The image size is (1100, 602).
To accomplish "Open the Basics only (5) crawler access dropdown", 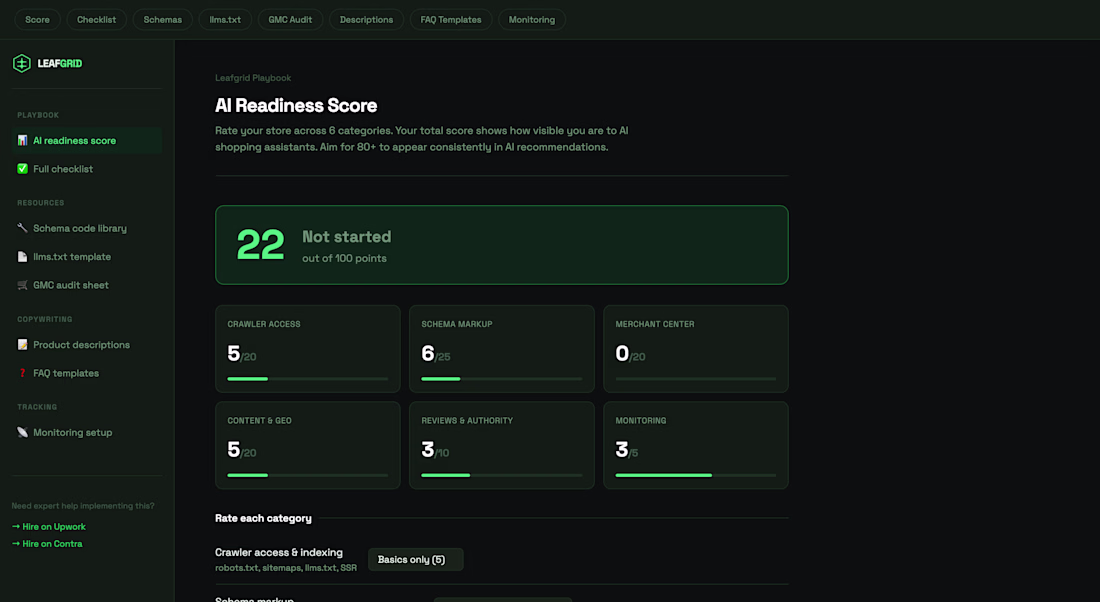I will tap(415, 559).
